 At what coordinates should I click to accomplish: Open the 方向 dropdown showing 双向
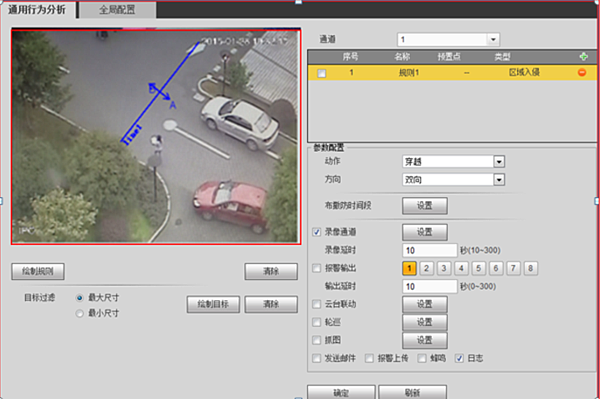coord(453,179)
